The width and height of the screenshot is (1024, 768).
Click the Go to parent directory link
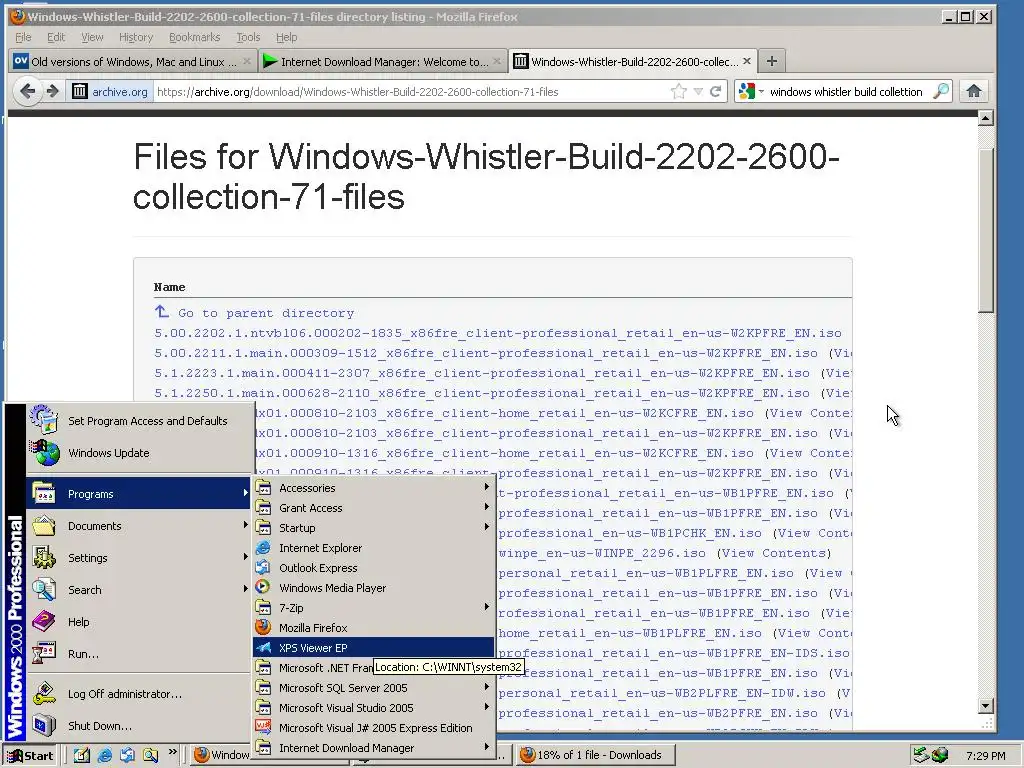(x=266, y=313)
